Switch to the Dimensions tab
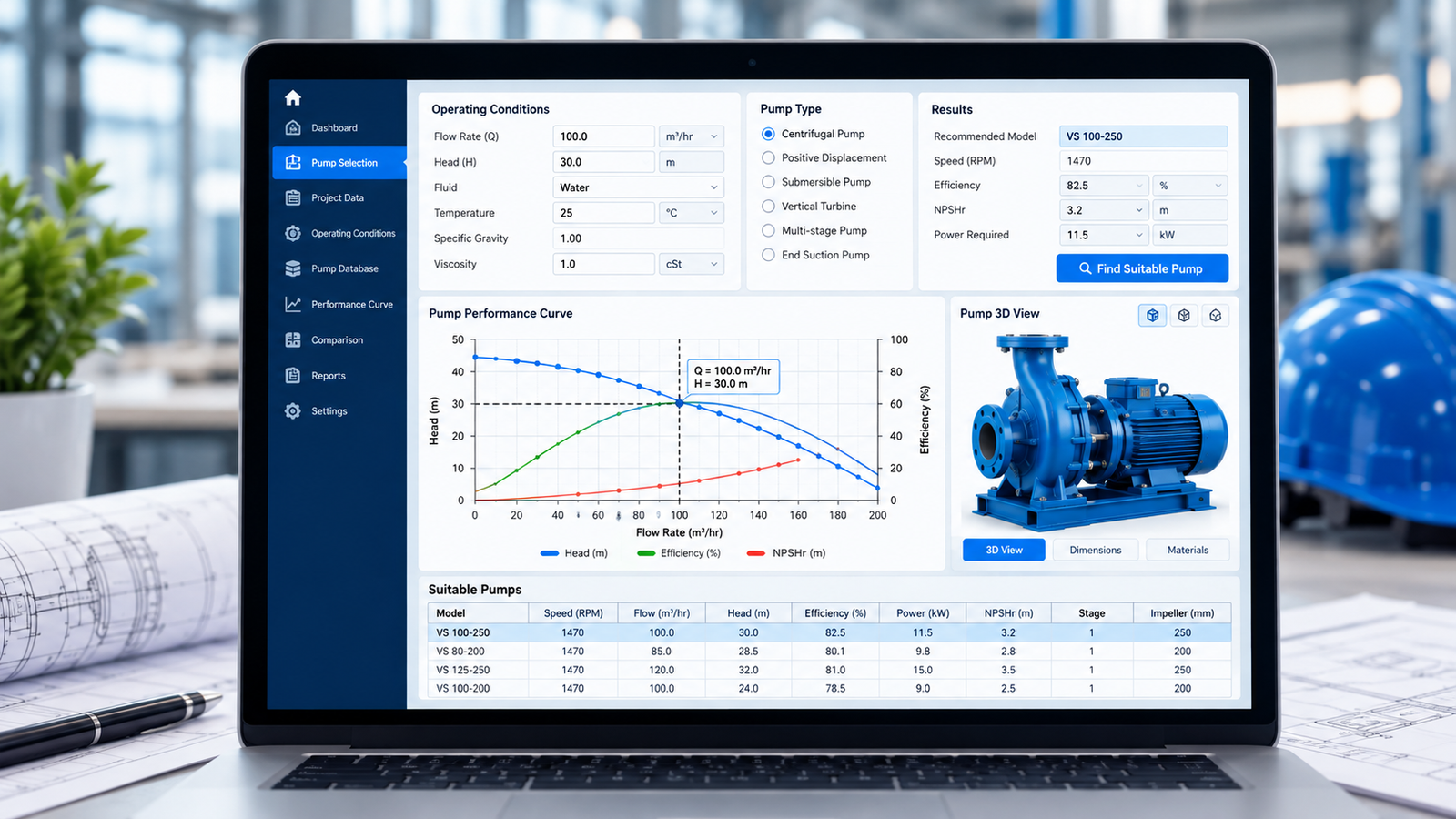The image size is (1456, 819). click(x=1096, y=550)
